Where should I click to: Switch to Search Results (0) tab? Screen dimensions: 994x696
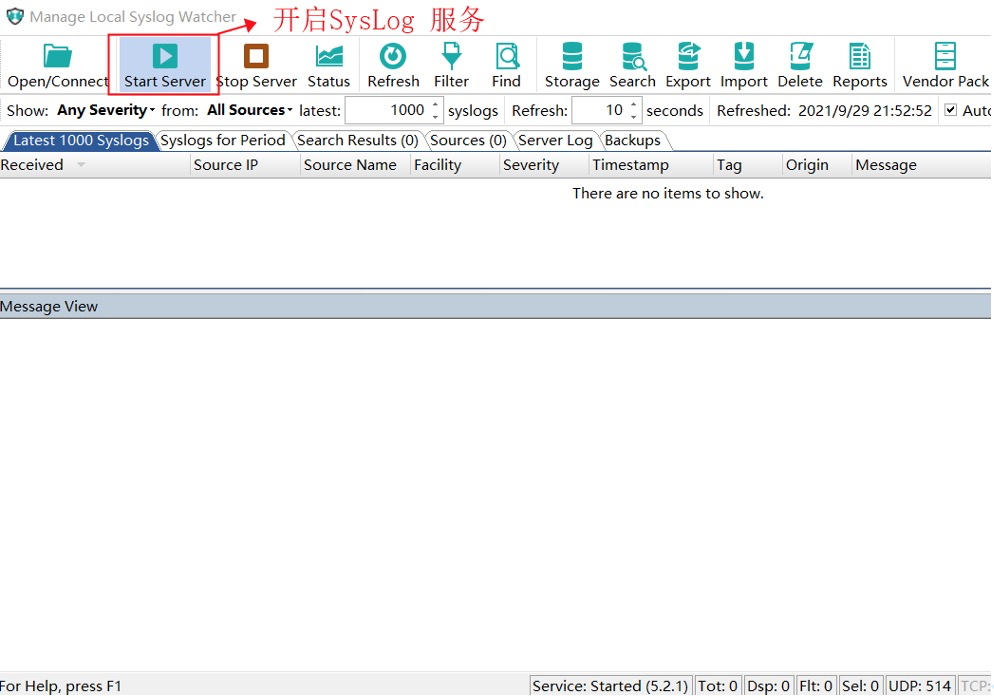358,140
